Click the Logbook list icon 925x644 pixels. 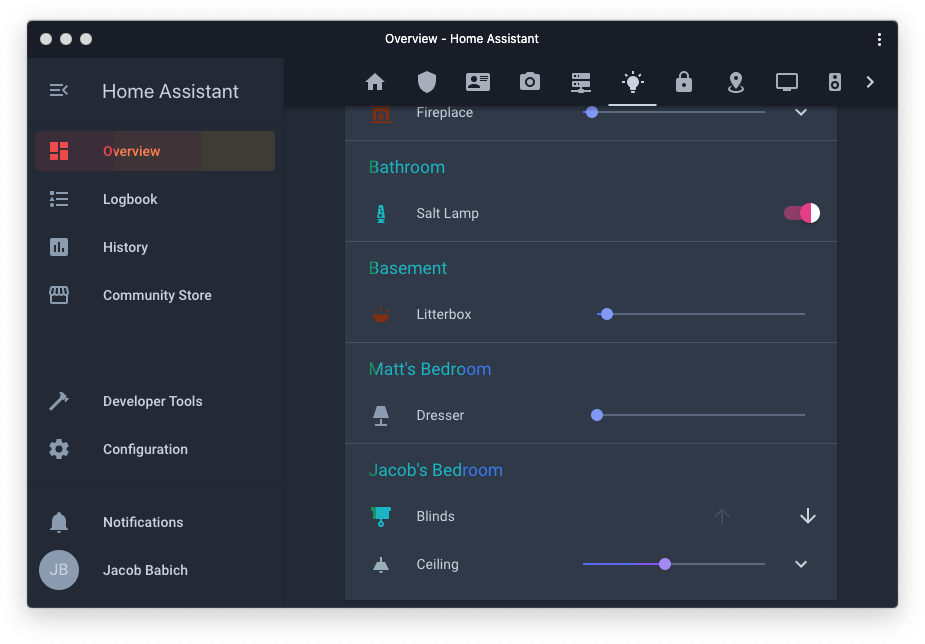point(59,199)
